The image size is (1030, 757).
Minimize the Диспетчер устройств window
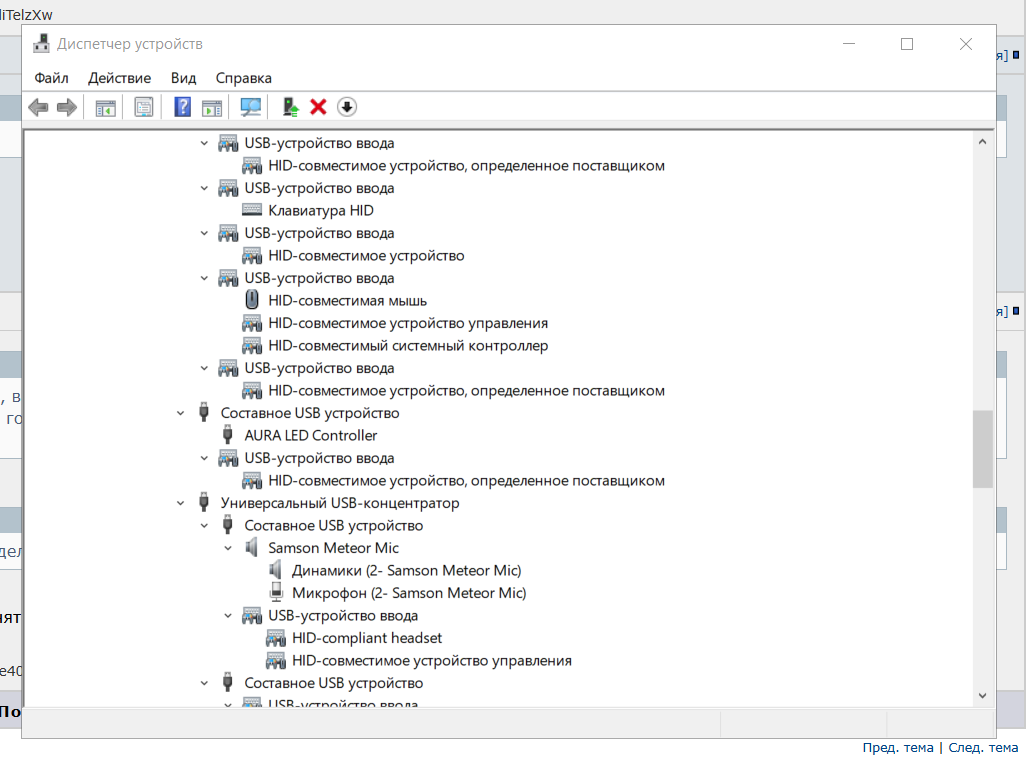849,44
